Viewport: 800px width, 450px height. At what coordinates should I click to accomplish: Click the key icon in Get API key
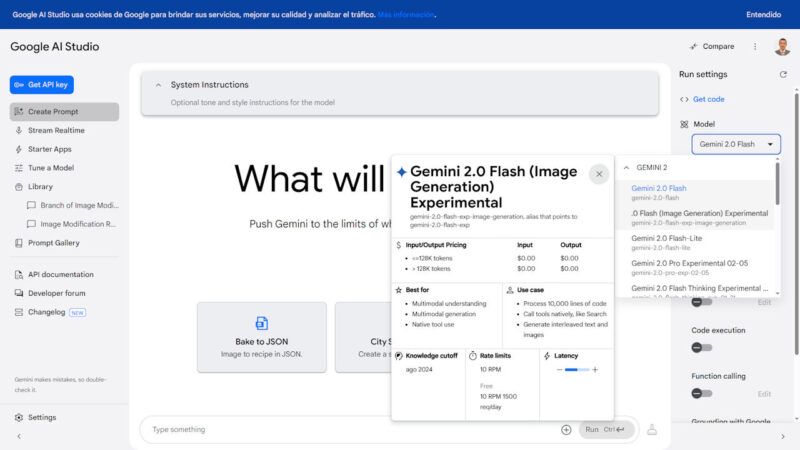coord(19,85)
